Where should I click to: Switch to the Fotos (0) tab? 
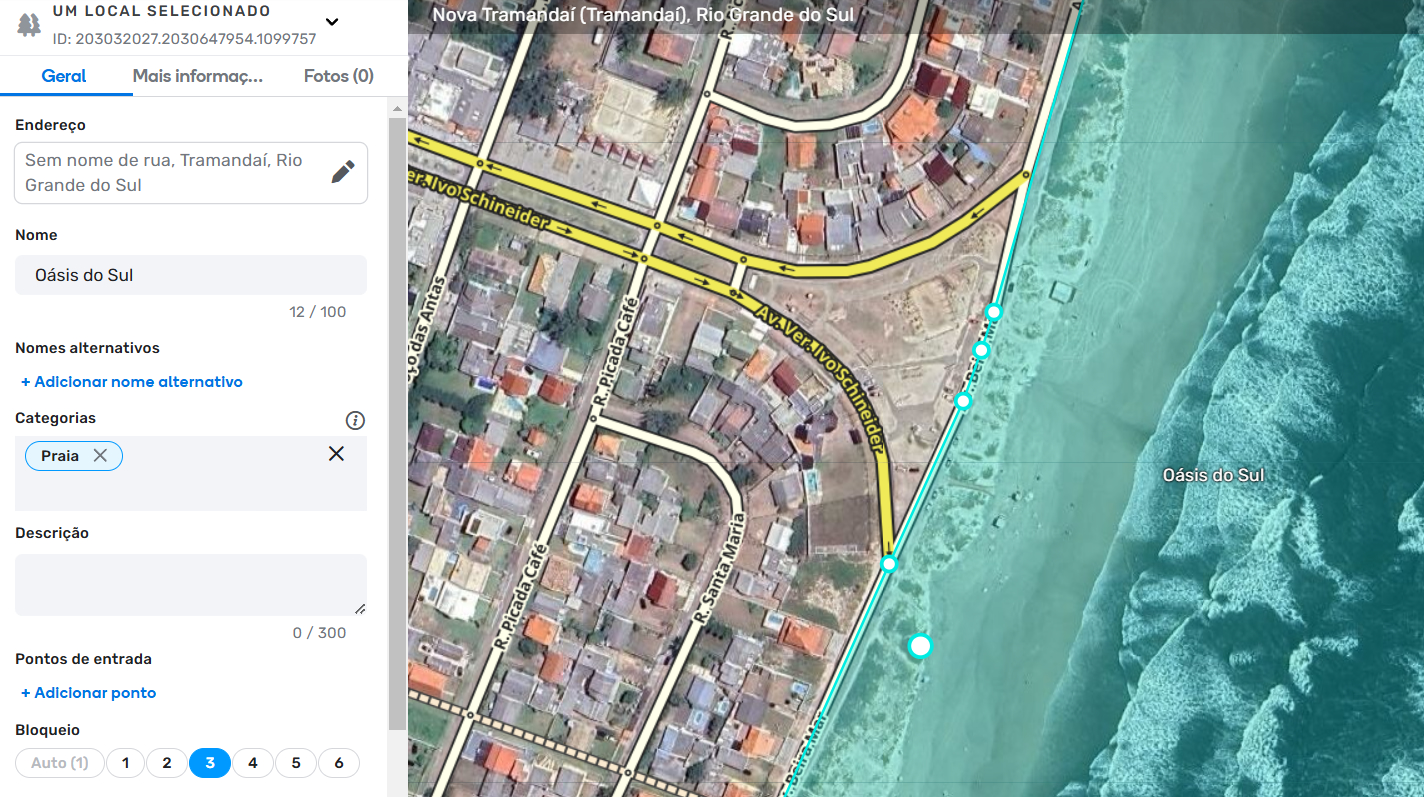tap(338, 76)
